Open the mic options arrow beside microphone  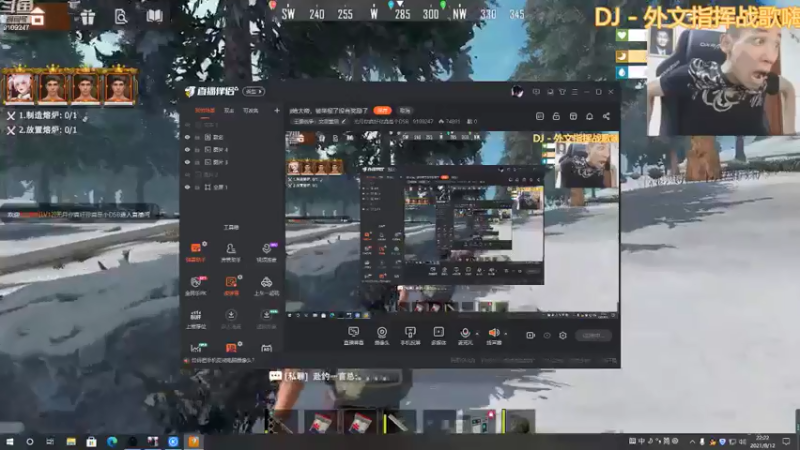[x=477, y=334]
